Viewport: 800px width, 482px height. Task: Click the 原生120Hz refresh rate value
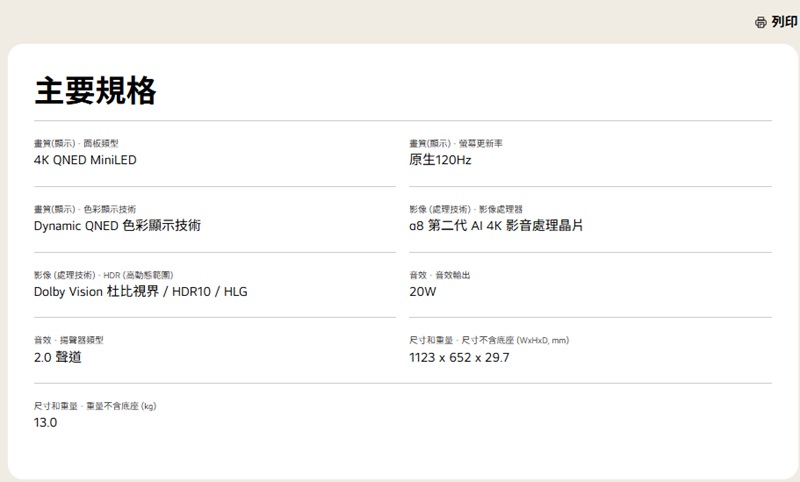pos(440,160)
